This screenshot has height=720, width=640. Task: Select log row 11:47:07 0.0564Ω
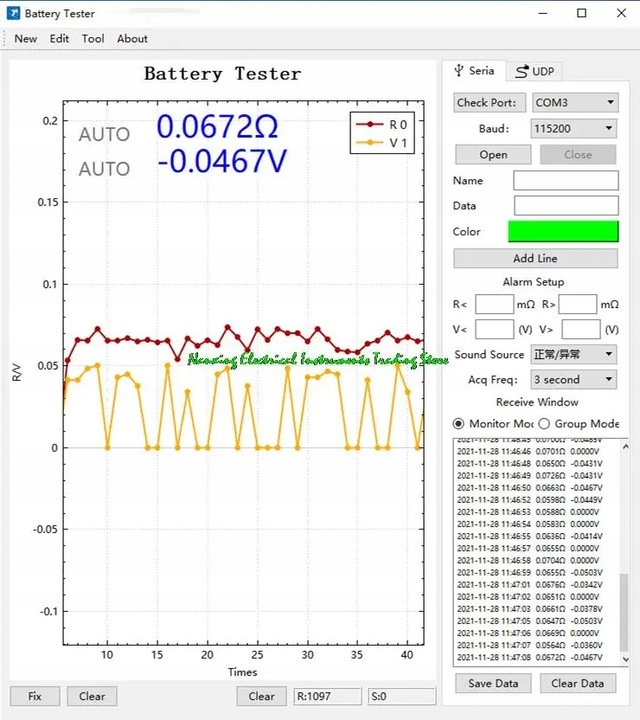tap(530, 645)
